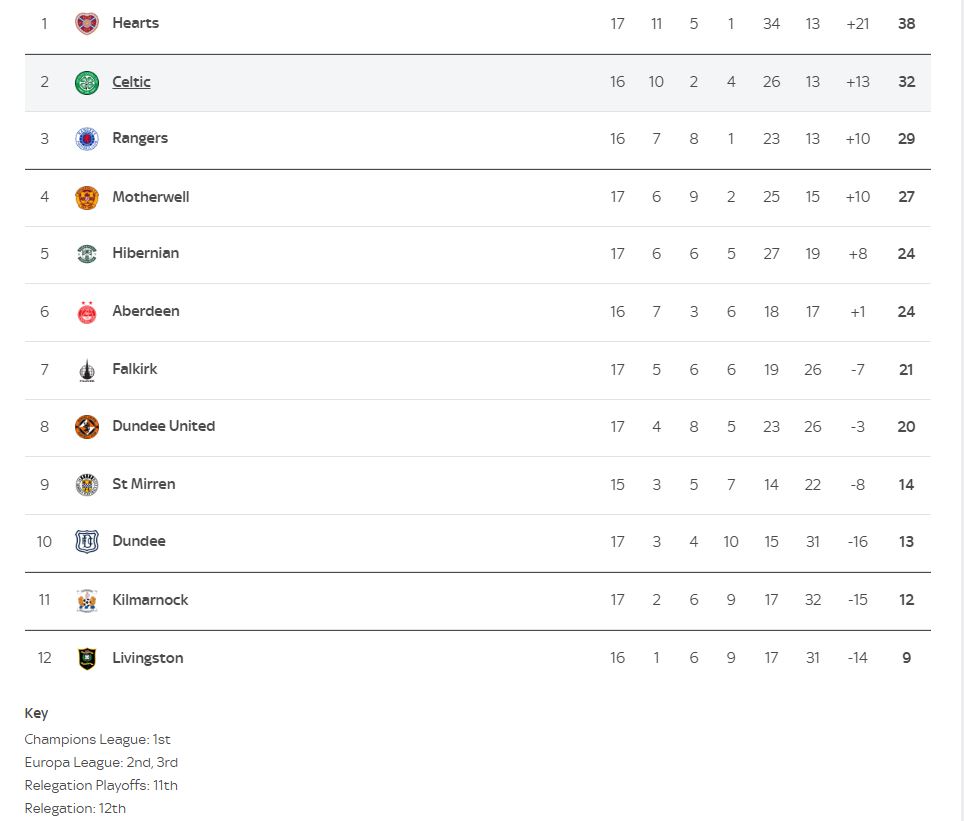Click the St Mirren club crest icon
Image resolution: width=964 pixels, height=821 pixels.
(x=87, y=485)
